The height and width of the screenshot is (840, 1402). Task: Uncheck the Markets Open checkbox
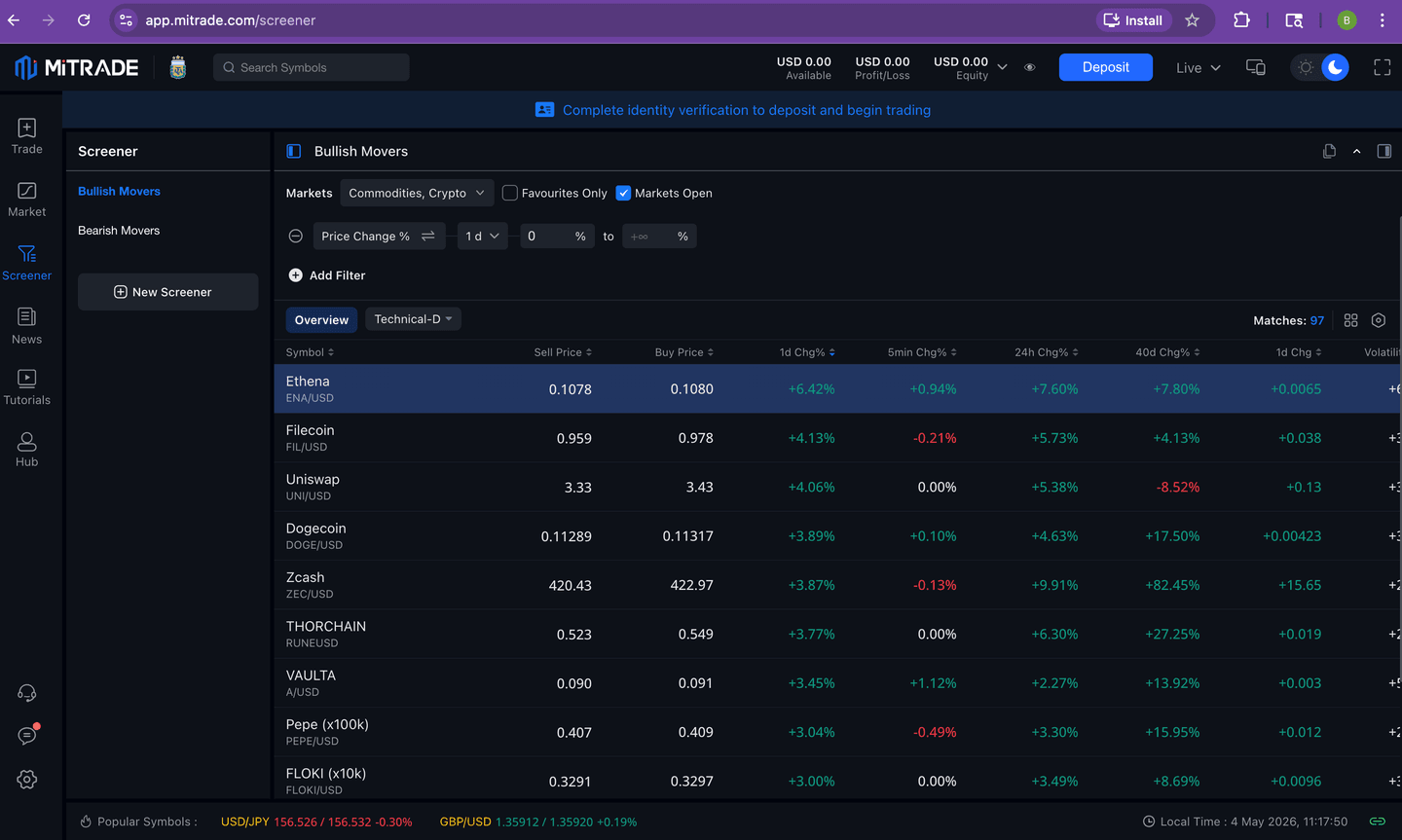tap(623, 193)
